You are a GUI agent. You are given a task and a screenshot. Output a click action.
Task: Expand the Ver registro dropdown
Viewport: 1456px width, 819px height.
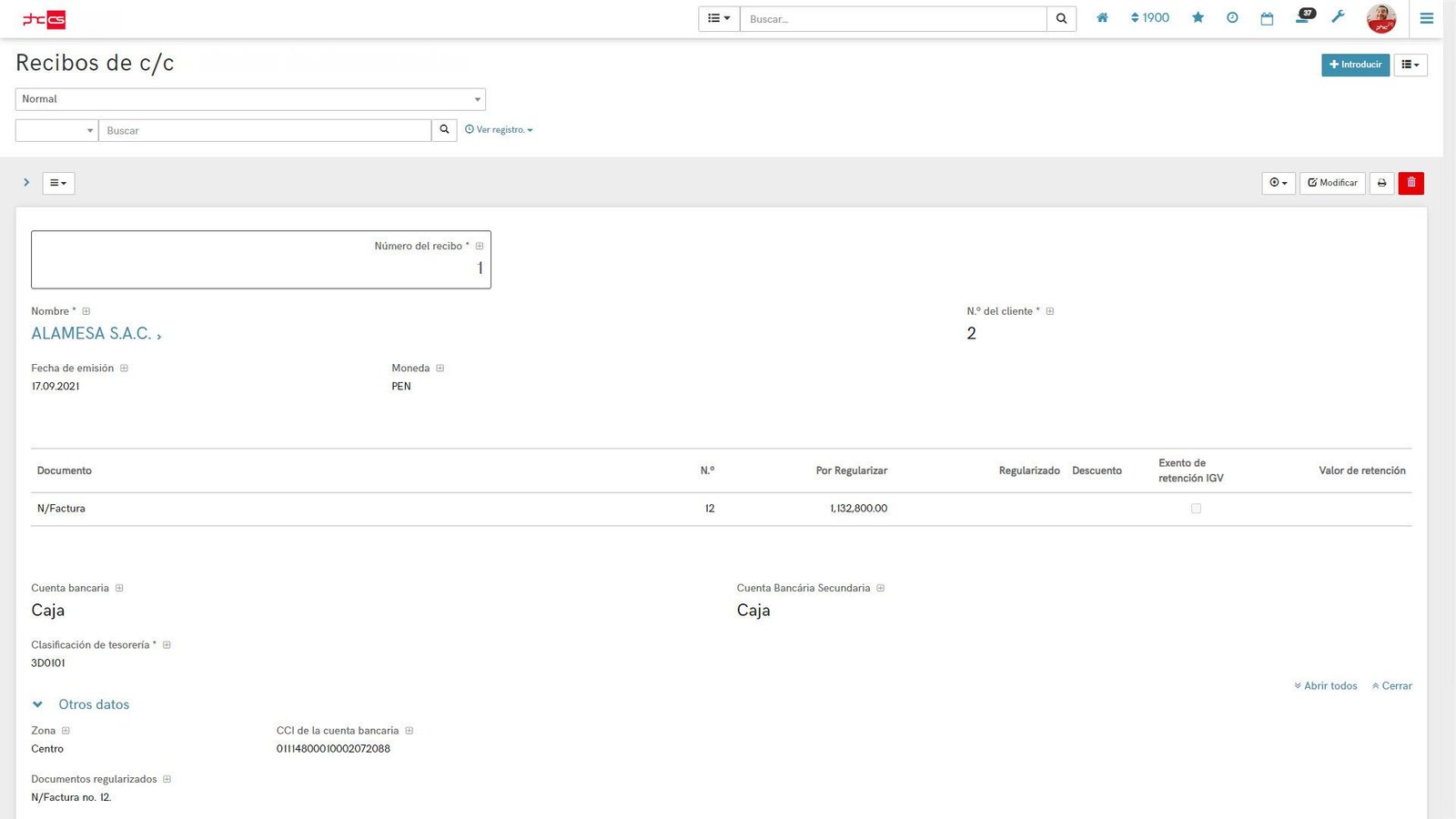point(499,130)
